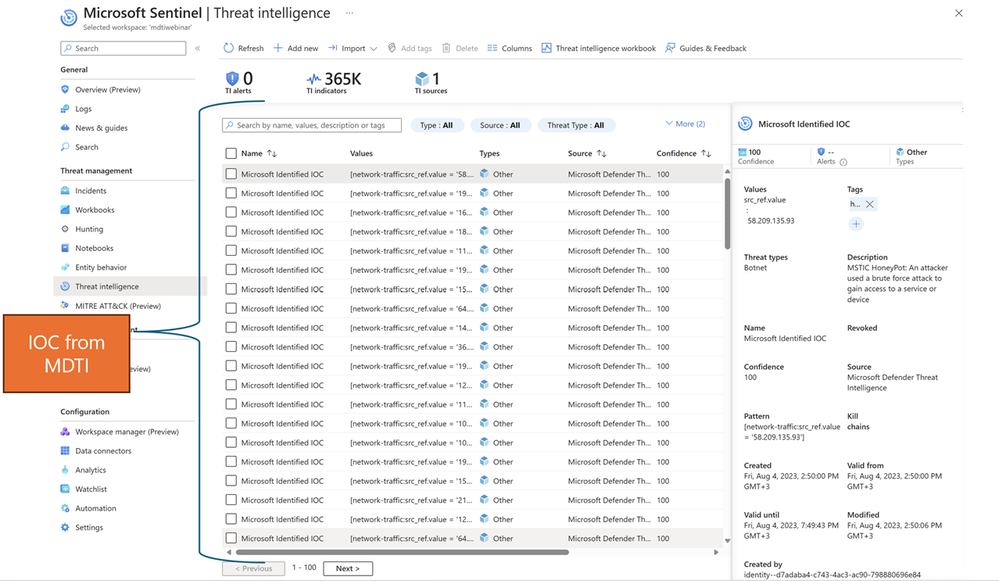Click the table's vertical scrollbar thumb
This screenshot has height=581, width=999.
(x=728, y=214)
